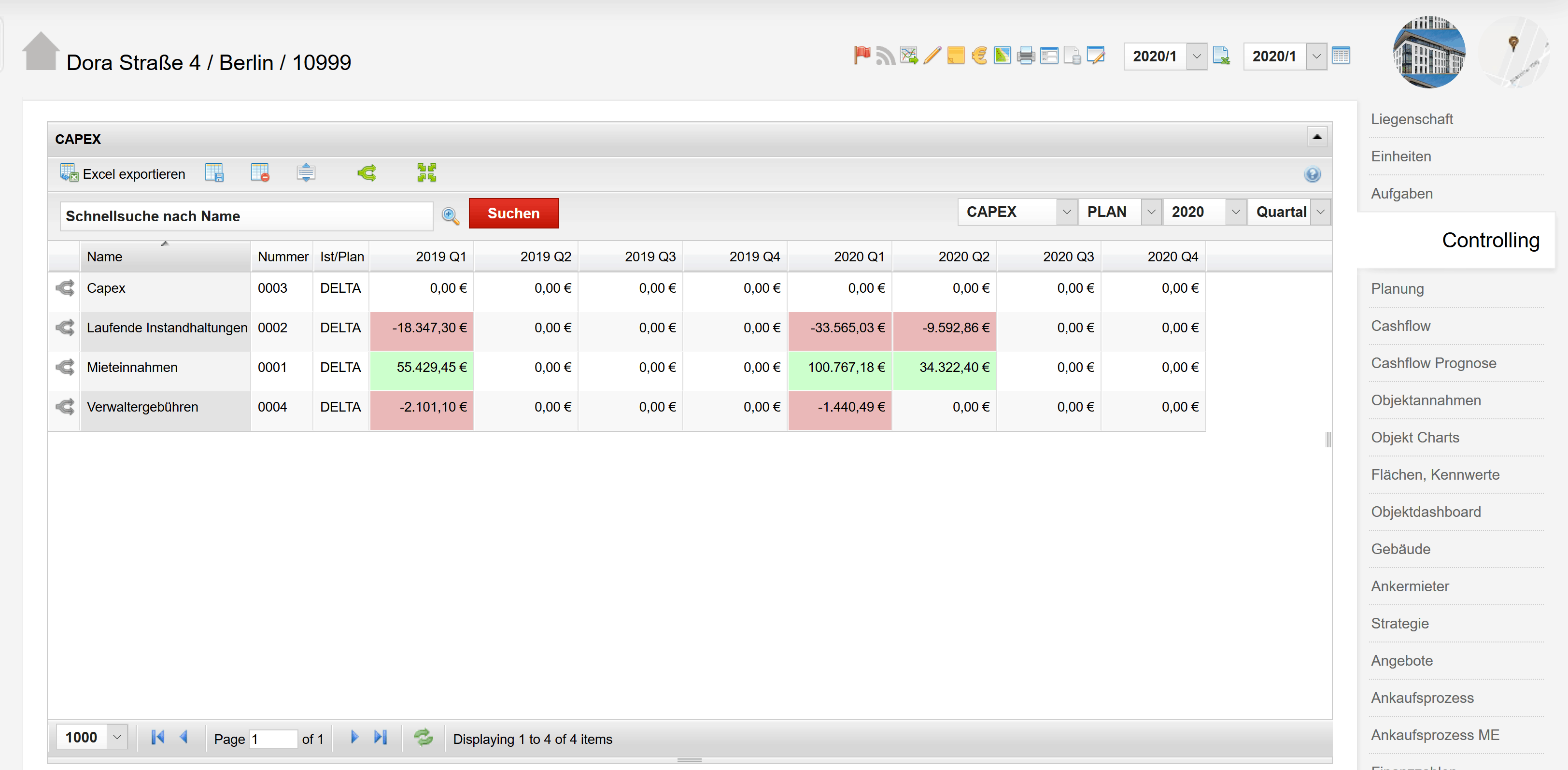Click the blue help question mark icon

[1312, 175]
